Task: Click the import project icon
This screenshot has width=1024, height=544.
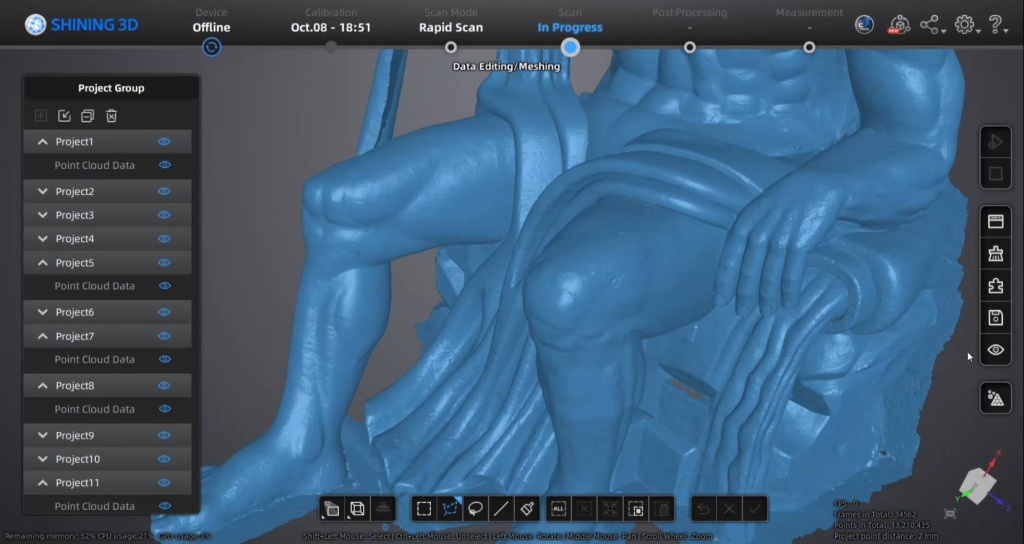Action: [x=64, y=116]
